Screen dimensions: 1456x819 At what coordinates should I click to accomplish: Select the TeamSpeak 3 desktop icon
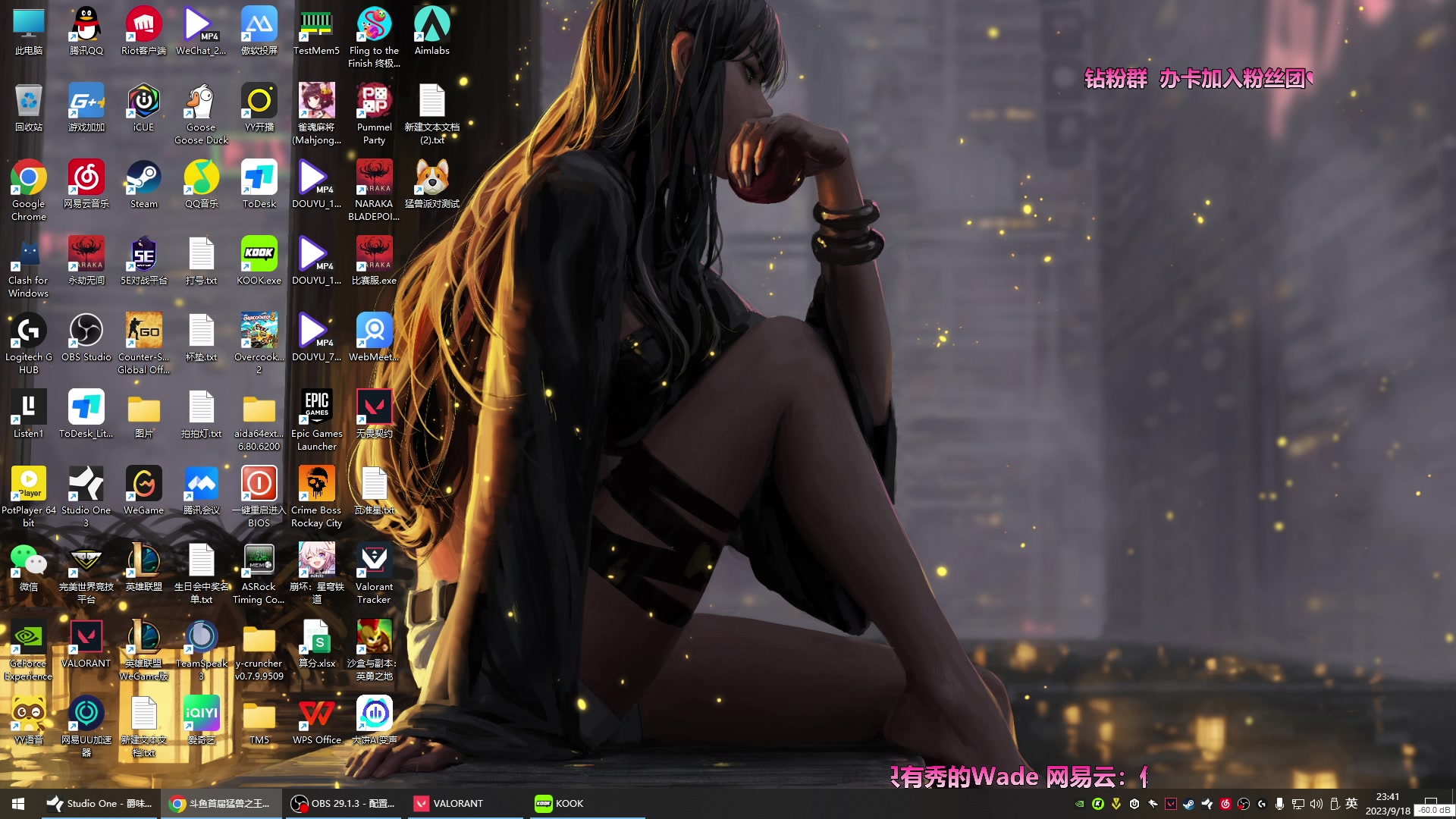point(202,650)
